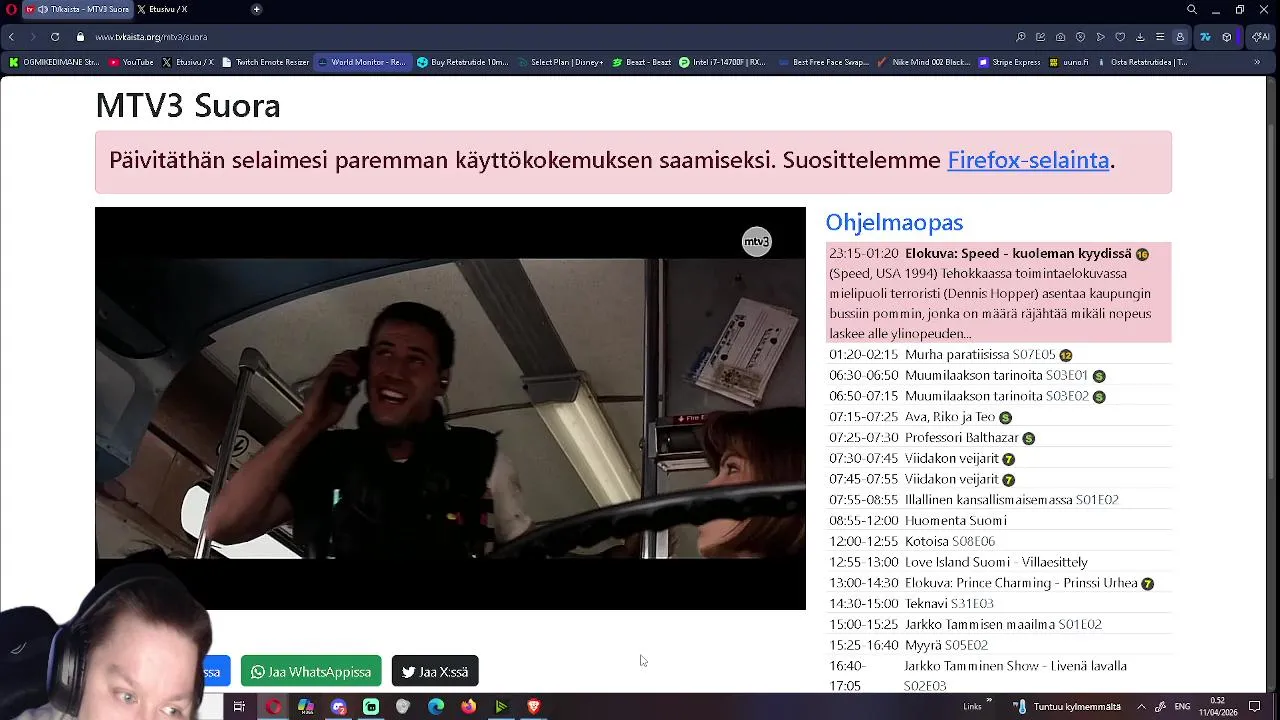Open the ad blocker shield icon
This screenshot has width=1280, height=720.
pyautogui.click(x=1080, y=37)
